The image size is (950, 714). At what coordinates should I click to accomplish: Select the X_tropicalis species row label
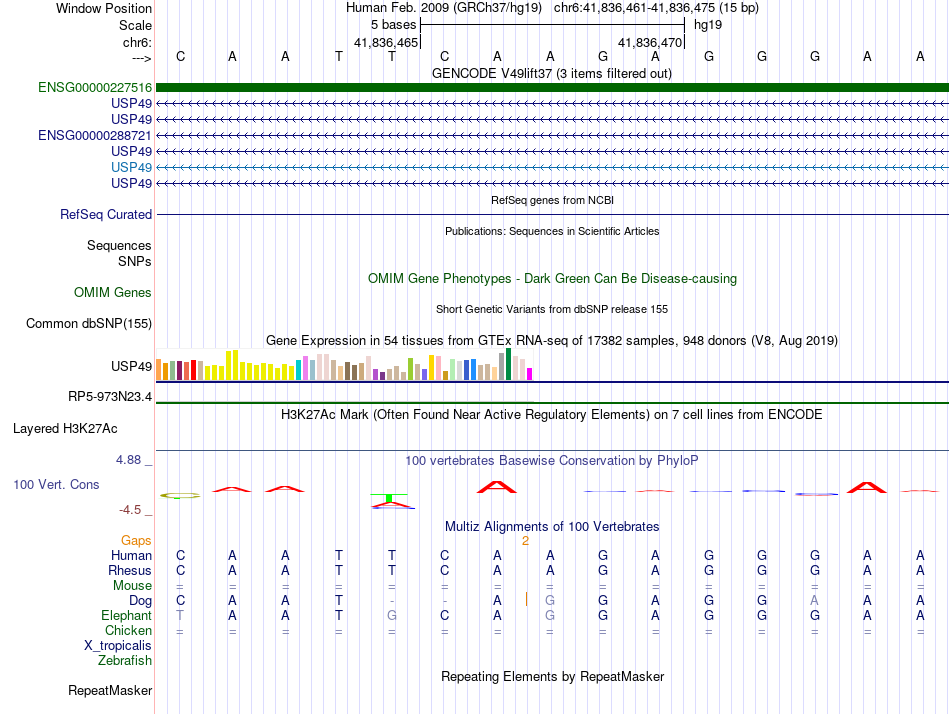(118, 646)
